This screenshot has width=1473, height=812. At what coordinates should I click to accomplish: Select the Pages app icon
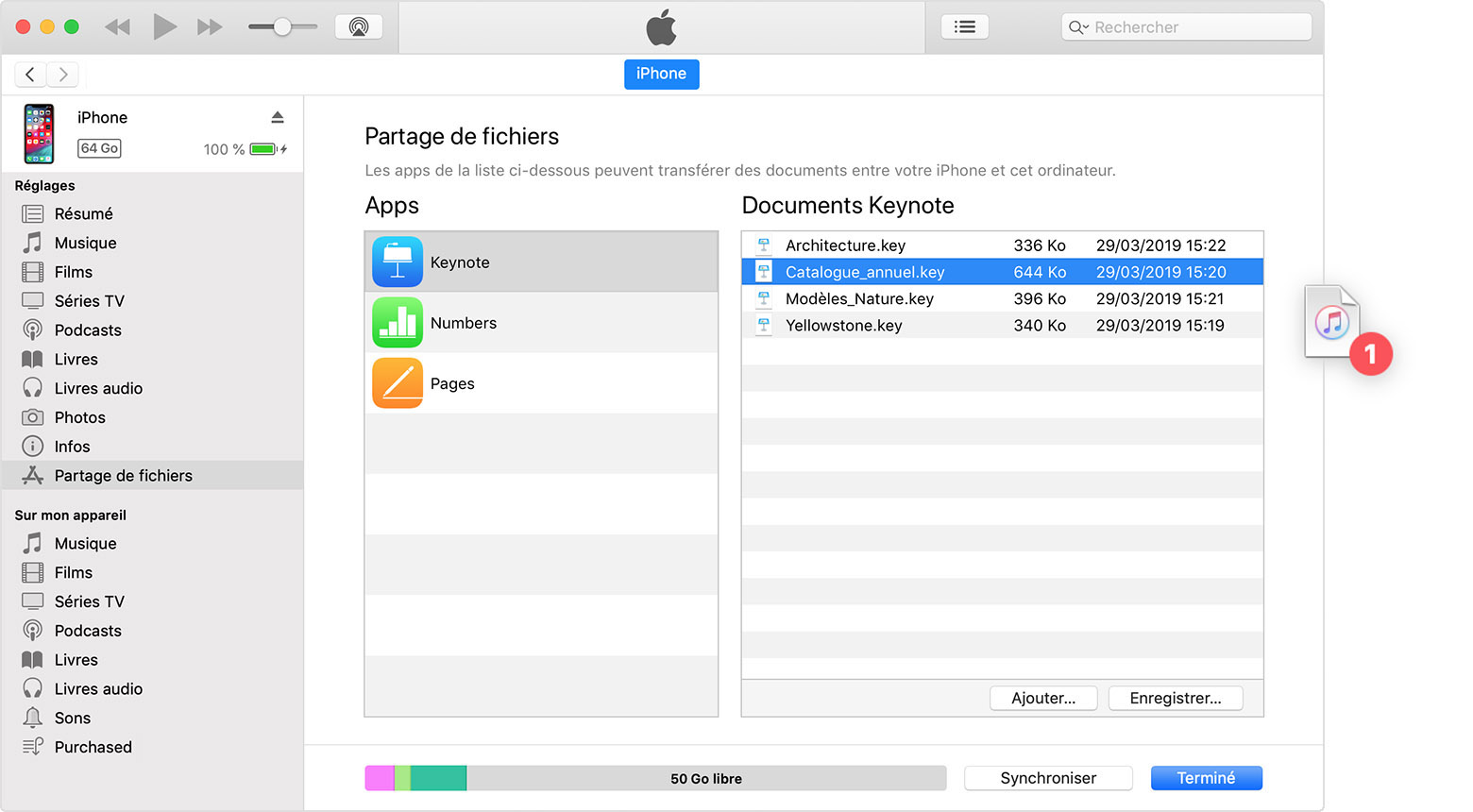[398, 383]
